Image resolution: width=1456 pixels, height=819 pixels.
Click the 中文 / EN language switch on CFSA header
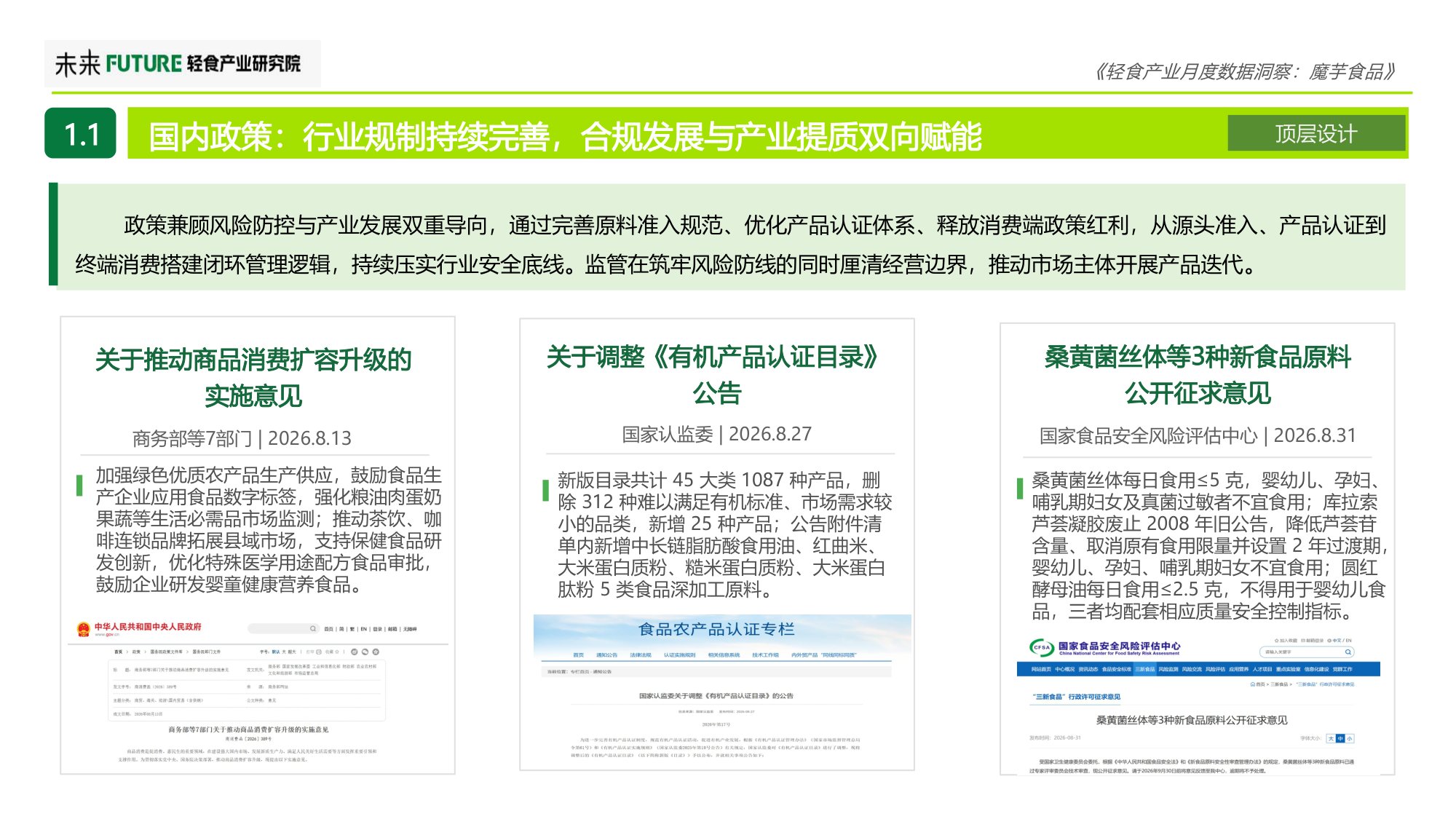pos(1340,641)
